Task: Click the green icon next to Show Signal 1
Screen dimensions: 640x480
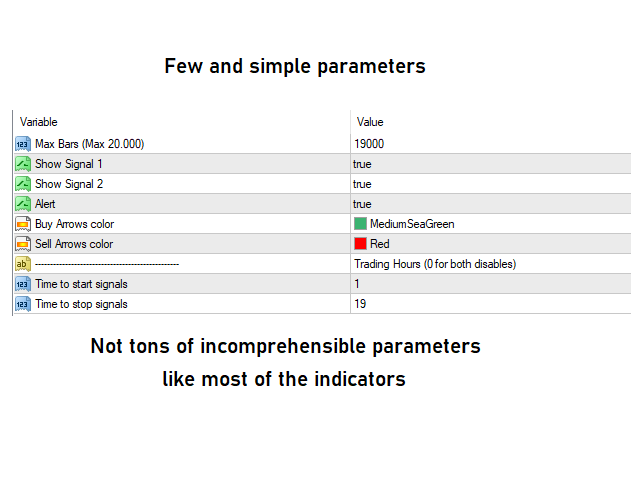Action: (x=23, y=164)
